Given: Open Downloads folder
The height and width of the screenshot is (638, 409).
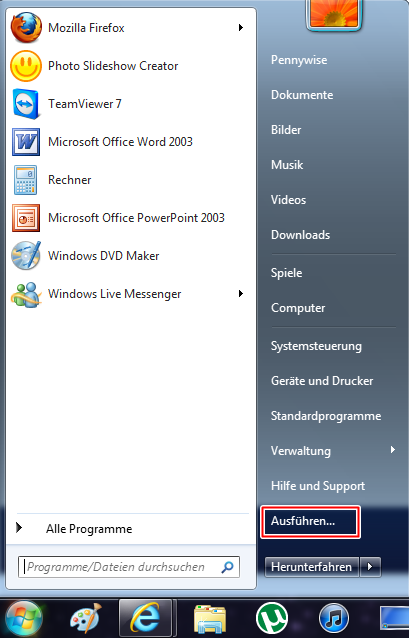Looking at the screenshot, I should point(300,235).
